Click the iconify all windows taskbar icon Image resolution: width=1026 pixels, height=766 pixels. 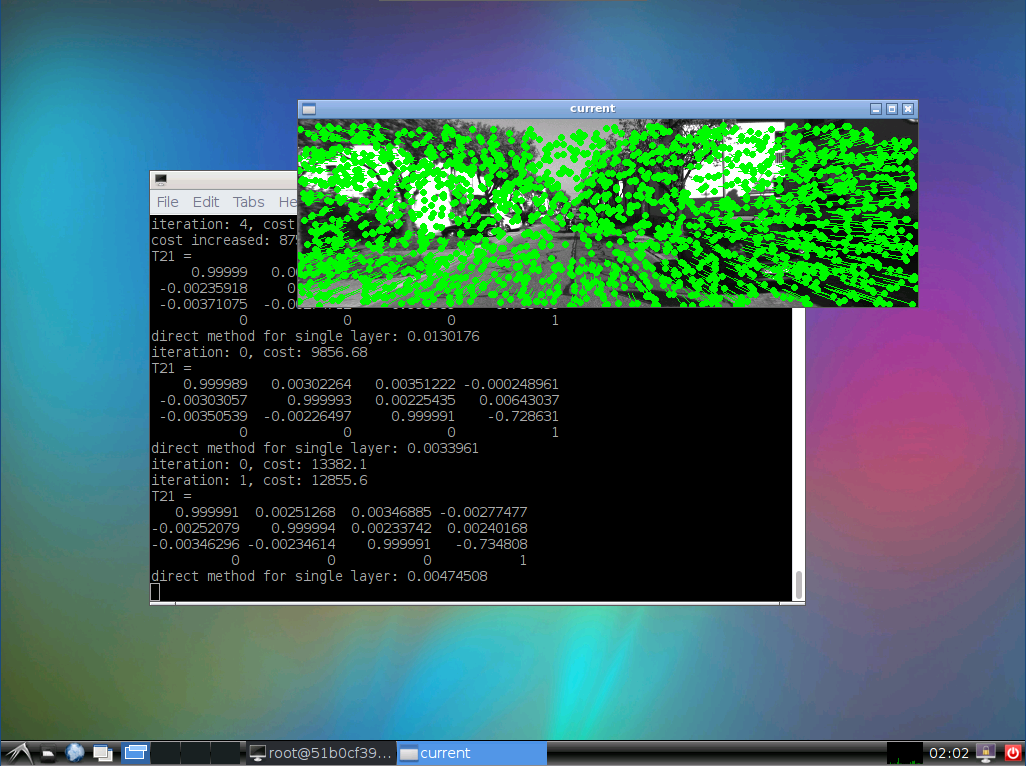pyautogui.click(x=103, y=754)
